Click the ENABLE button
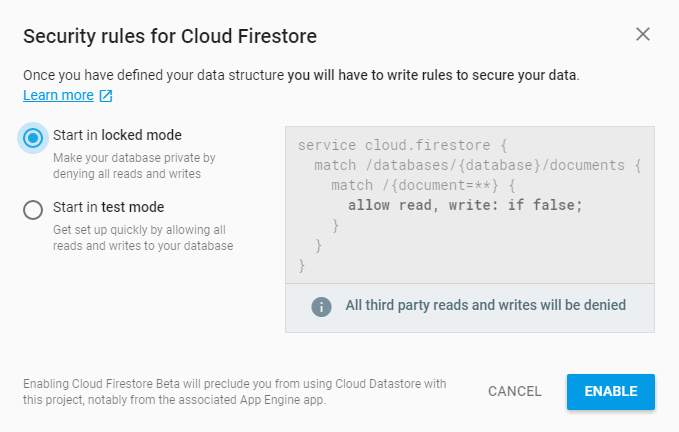Image resolution: width=679 pixels, height=432 pixels. [611, 392]
